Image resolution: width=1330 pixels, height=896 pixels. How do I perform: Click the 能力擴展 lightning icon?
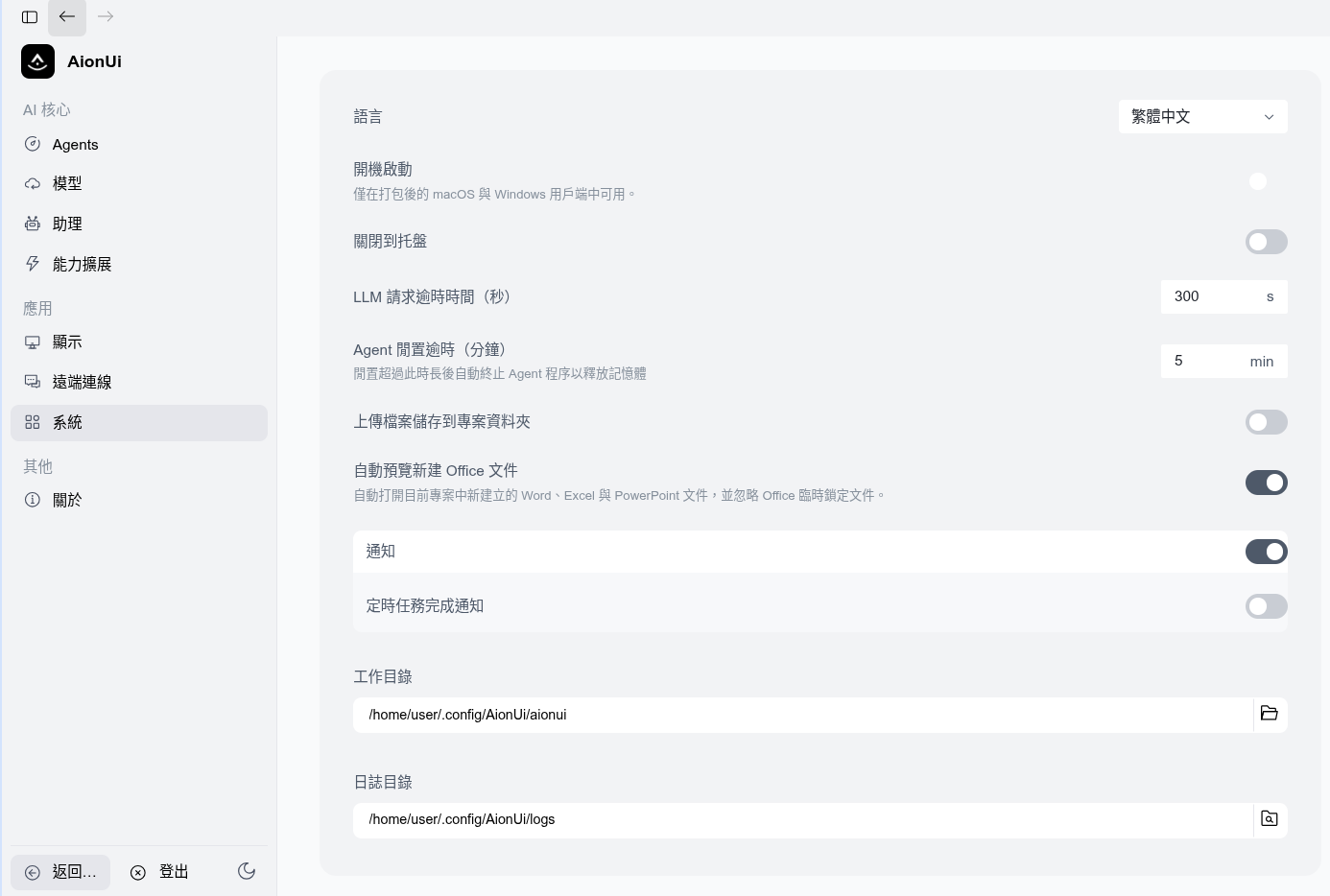(33, 264)
